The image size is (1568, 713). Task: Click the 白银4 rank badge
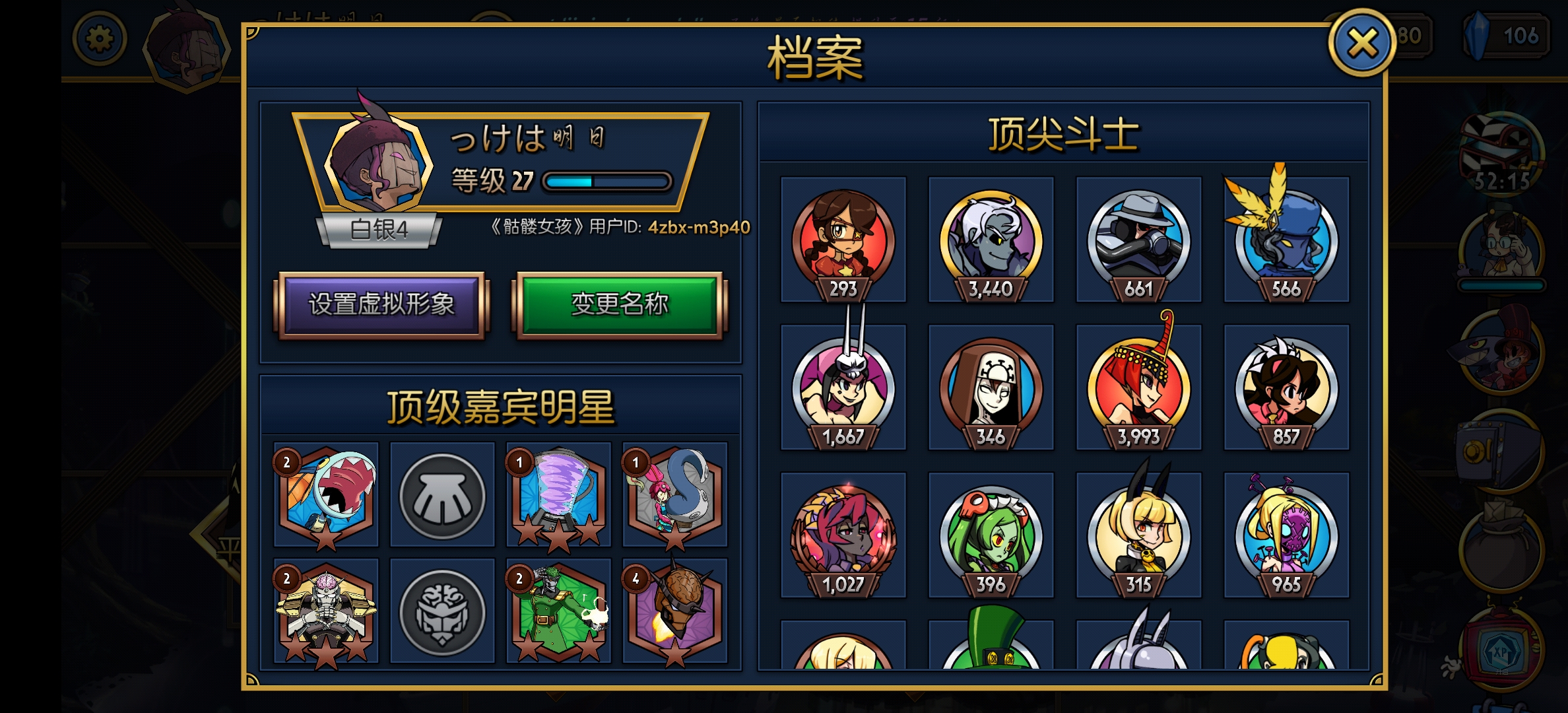[379, 230]
